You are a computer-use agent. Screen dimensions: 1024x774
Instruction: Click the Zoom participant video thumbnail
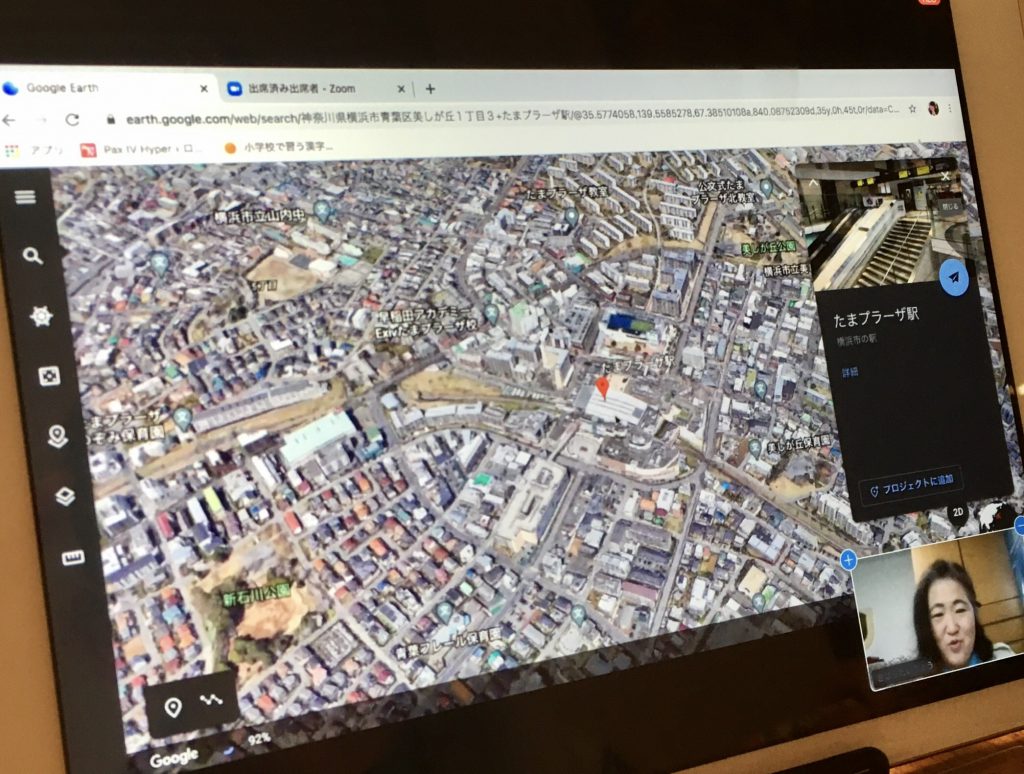pyautogui.click(x=937, y=607)
